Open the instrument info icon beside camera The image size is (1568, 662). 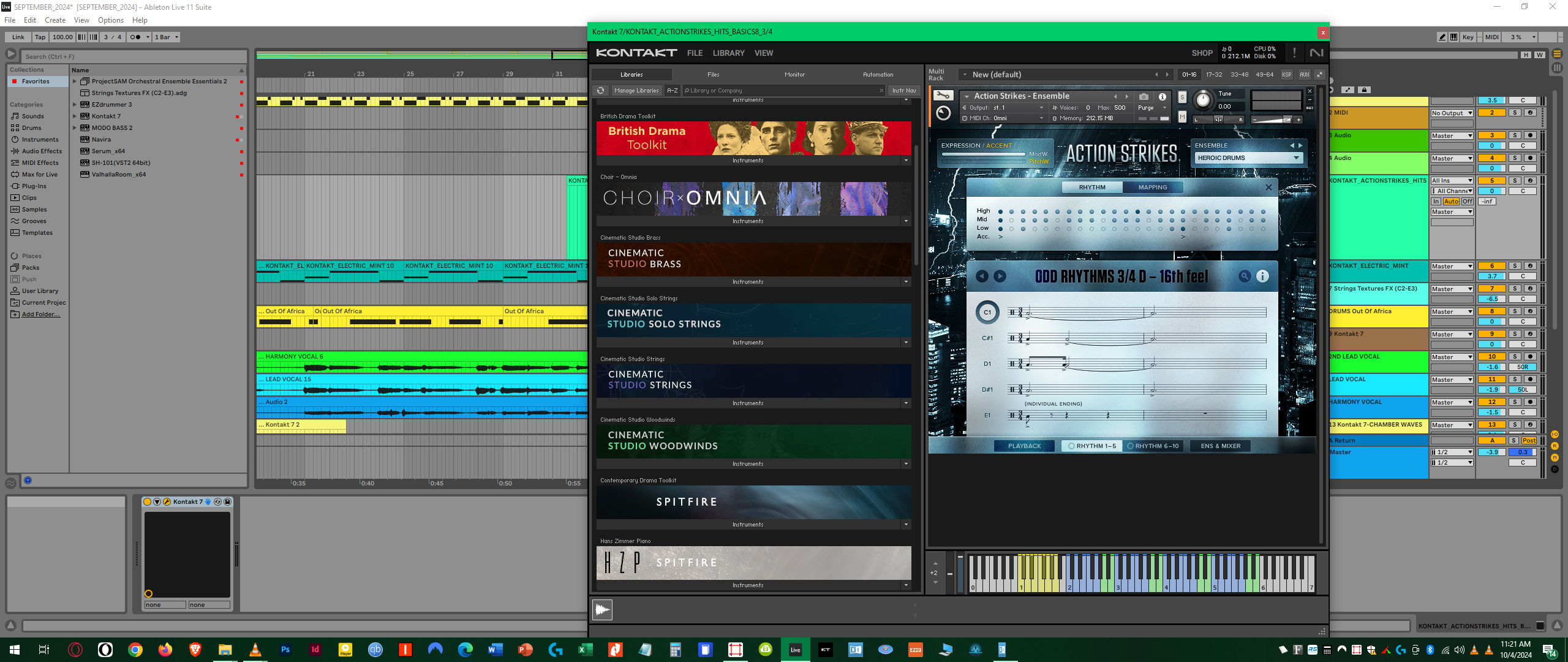click(x=1162, y=97)
